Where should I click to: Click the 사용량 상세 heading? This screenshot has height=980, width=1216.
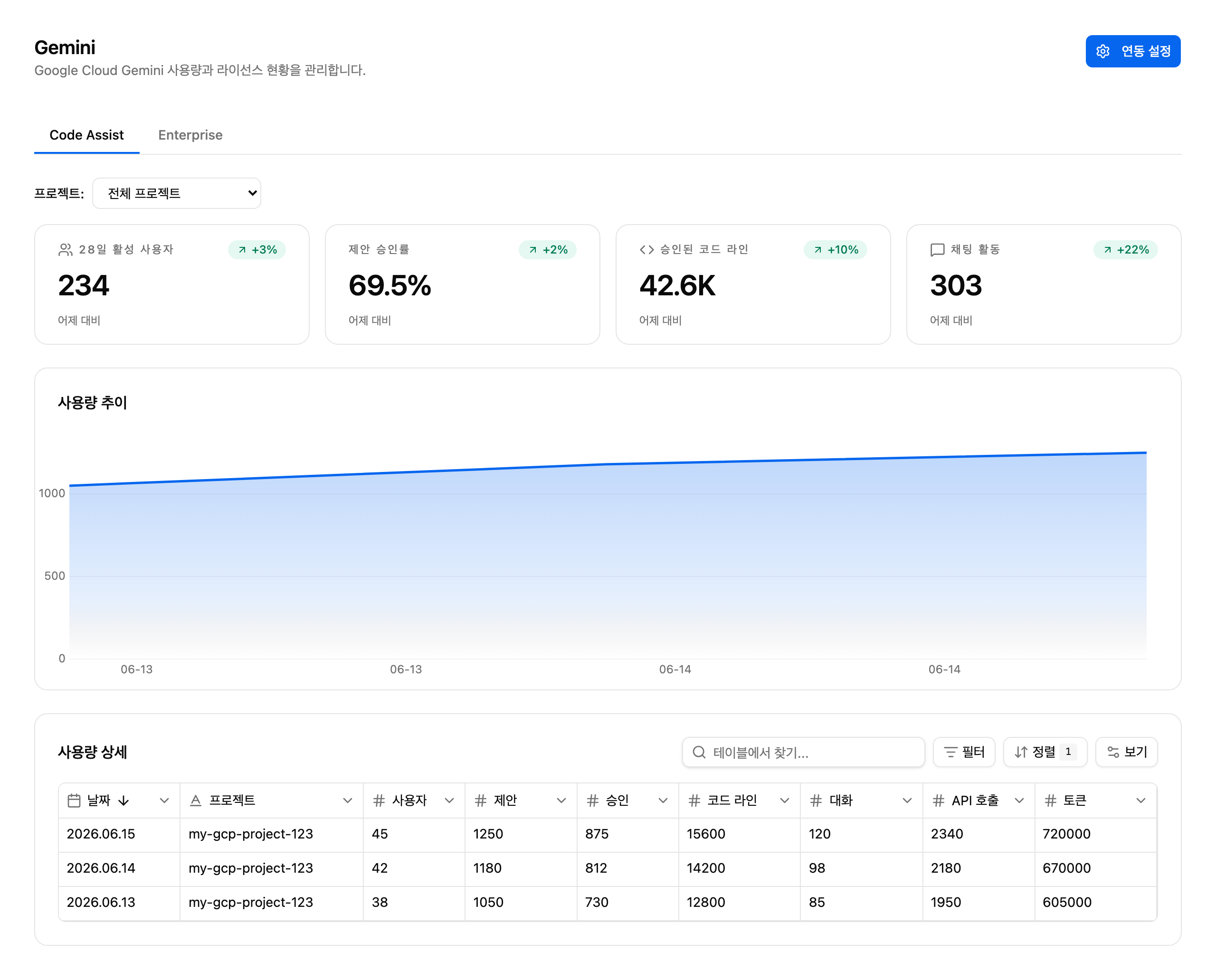(x=93, y=752)
